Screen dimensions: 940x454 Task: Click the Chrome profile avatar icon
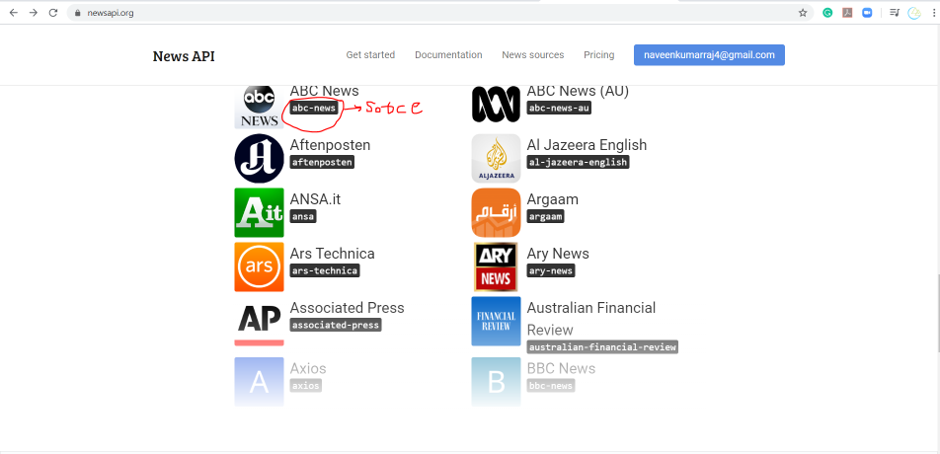pos(914,13)
